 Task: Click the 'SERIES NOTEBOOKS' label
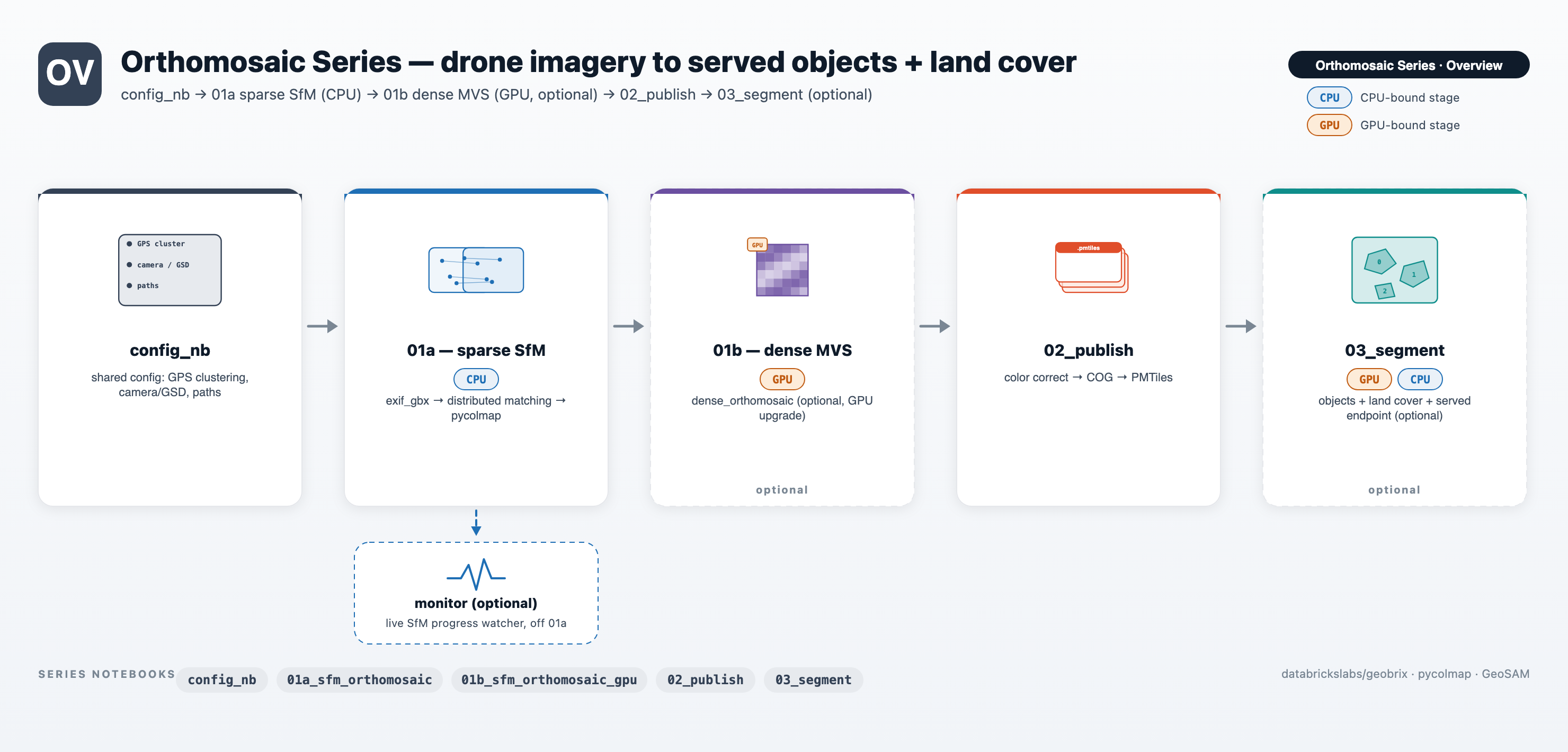[106, 674]
